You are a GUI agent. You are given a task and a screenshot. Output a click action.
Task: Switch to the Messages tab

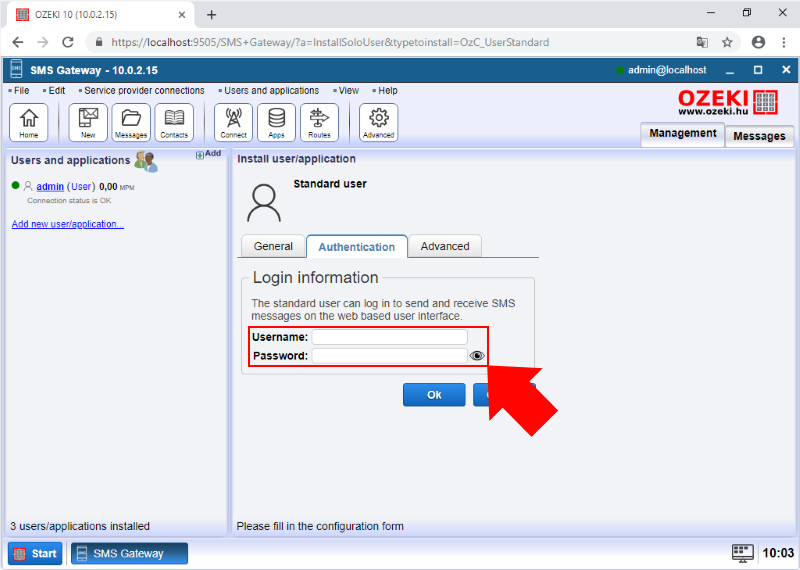(x=759, y=136)
